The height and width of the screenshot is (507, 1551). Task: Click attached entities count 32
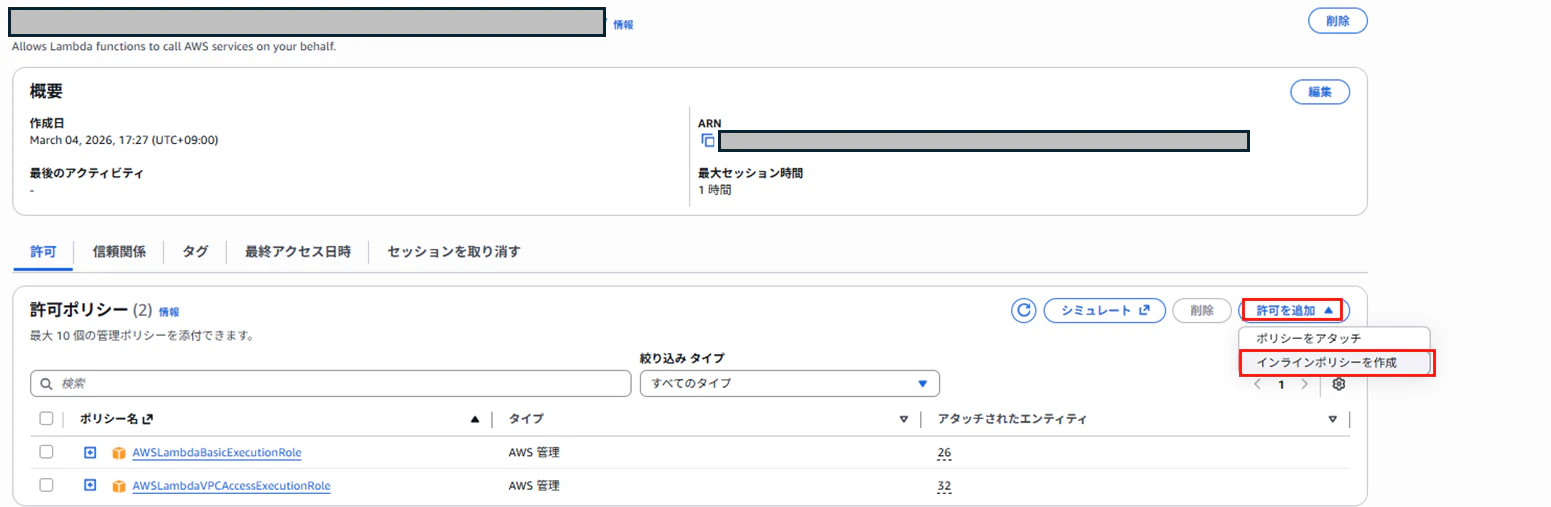pos(944,486)
